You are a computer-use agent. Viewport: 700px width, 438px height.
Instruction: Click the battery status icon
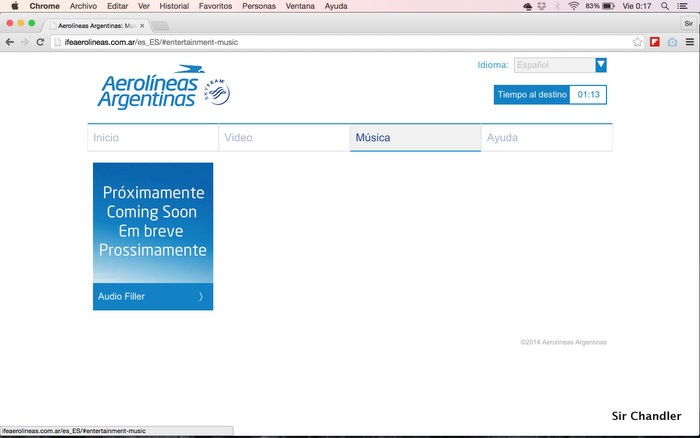(x=608, y=6)
